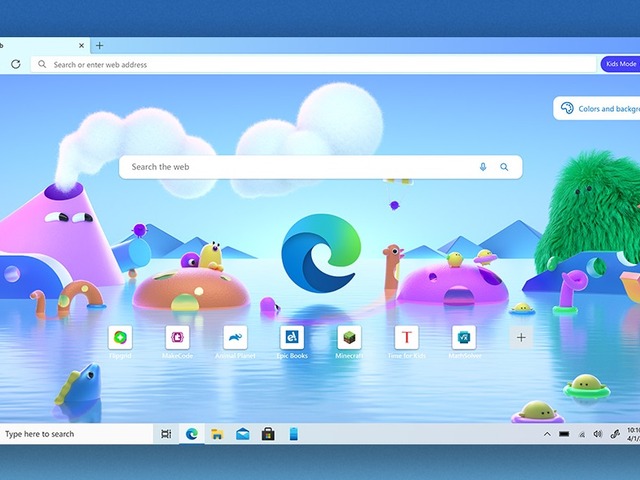This screenshot has width=640, height=480.
Task: Click the magnifier icon in web search box
Action: click(505, 167)
